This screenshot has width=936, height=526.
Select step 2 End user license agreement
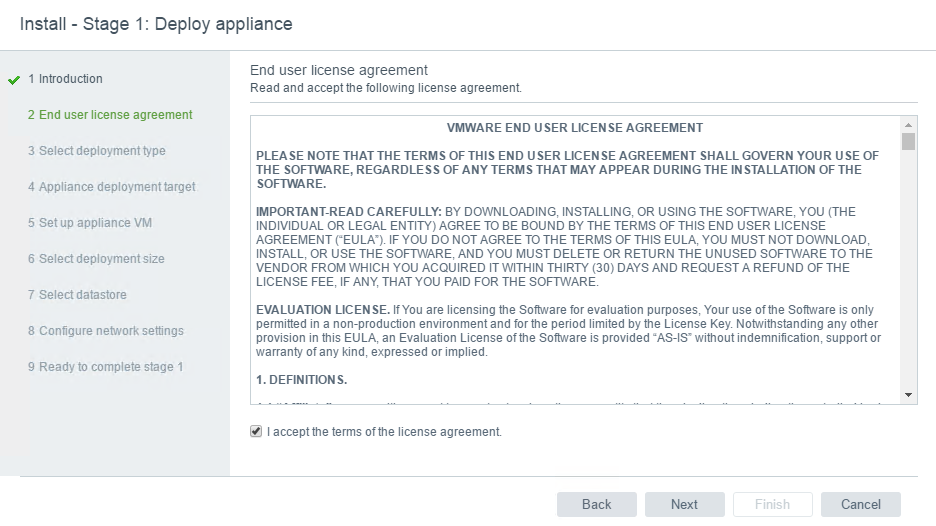click(110, 115)
